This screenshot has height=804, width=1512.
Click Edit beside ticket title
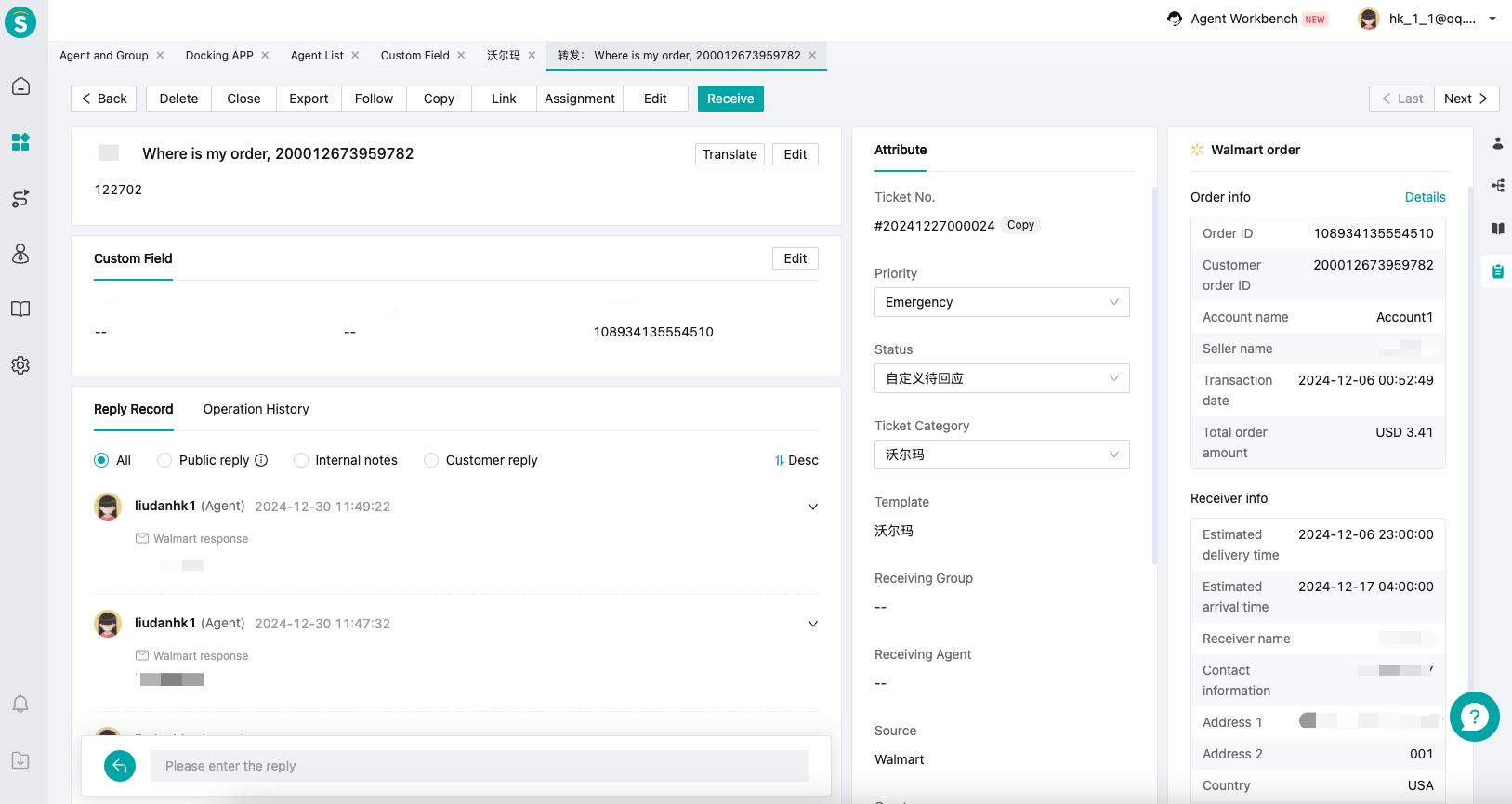click(x=795, y=154)
